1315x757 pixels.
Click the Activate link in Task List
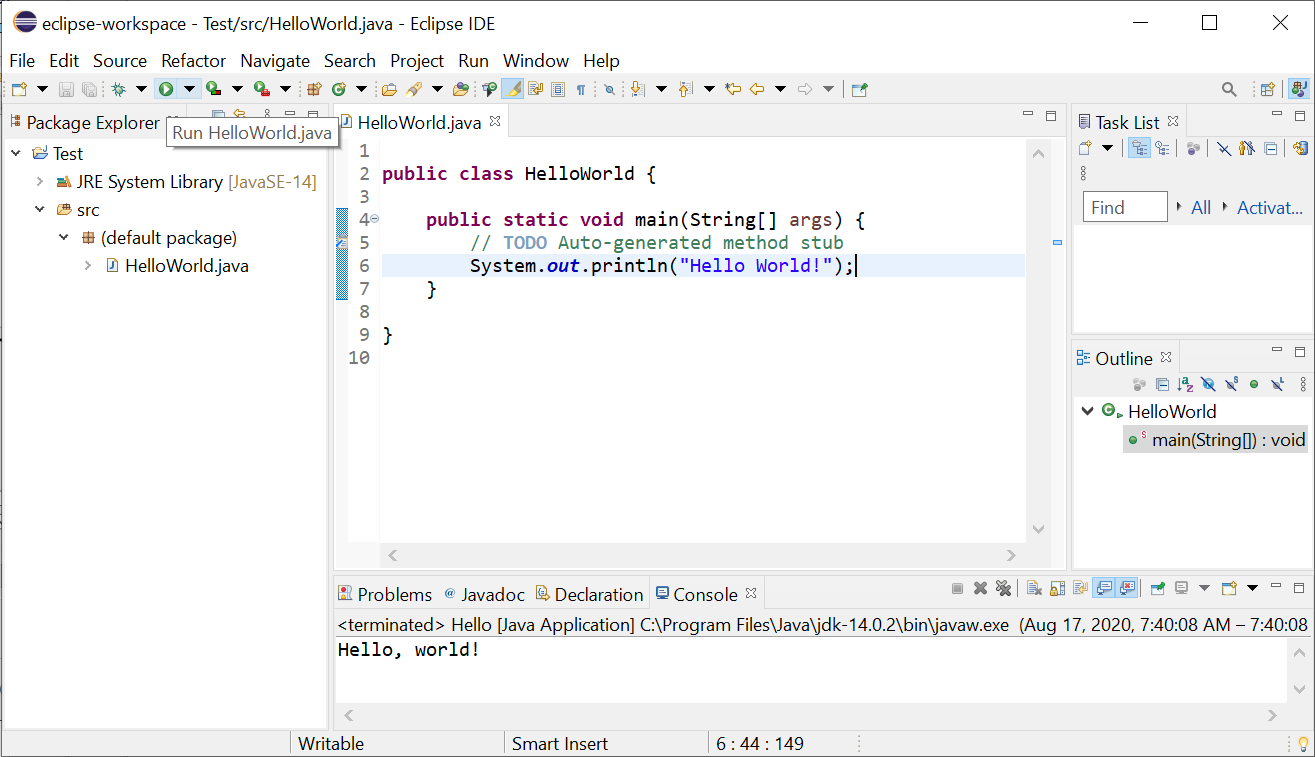1270,207
